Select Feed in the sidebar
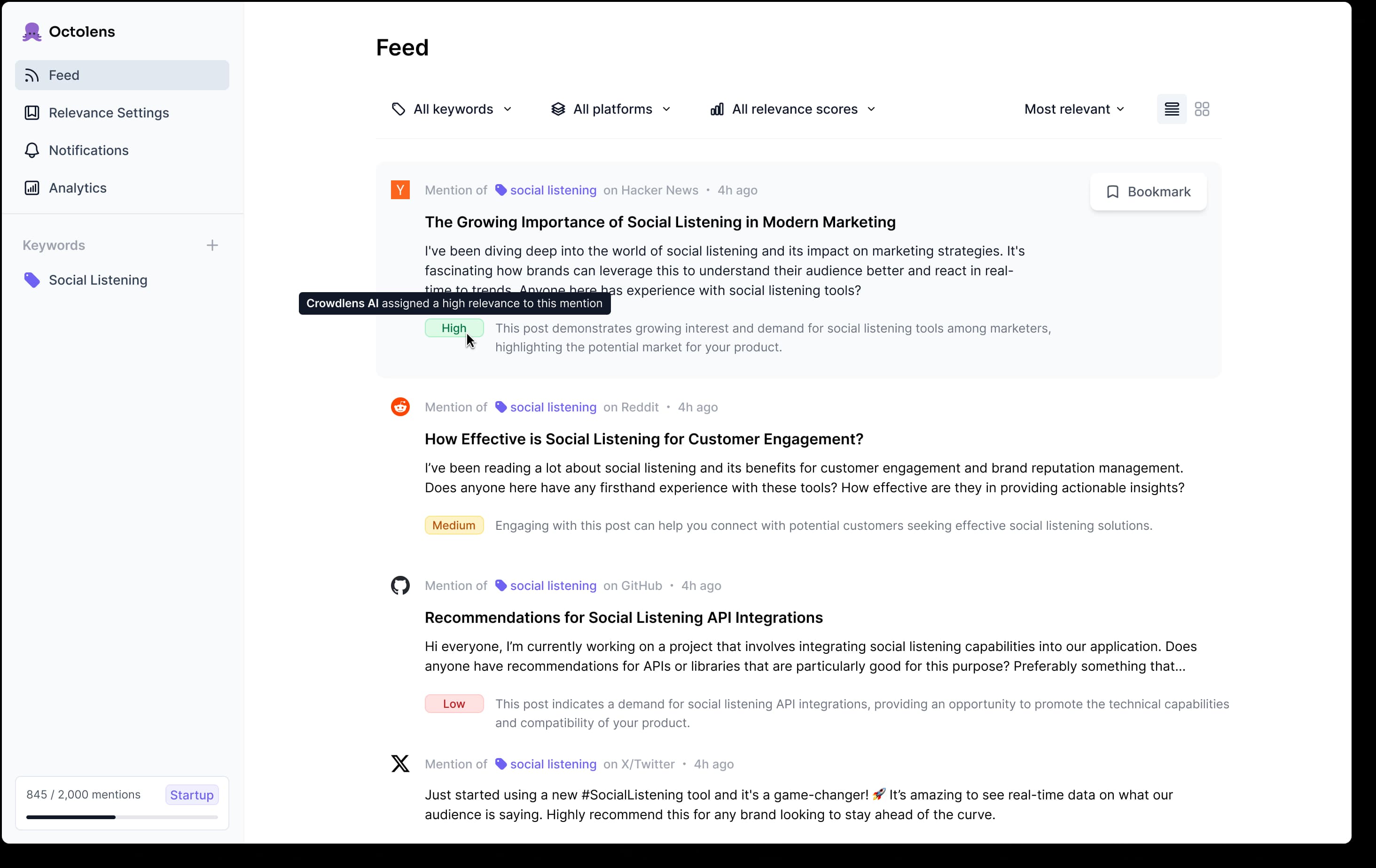The image size is (1376, 868). coord(64,75)
